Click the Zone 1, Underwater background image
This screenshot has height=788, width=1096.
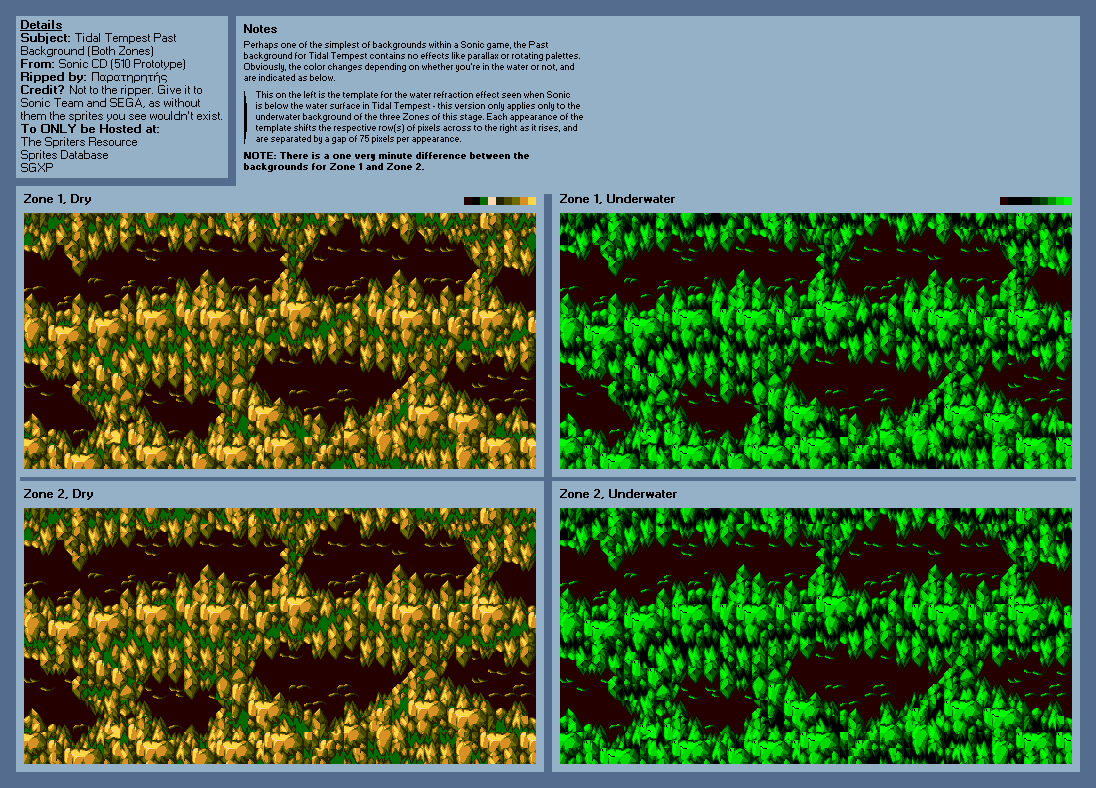pyautogui.click(x=816, y=341)
